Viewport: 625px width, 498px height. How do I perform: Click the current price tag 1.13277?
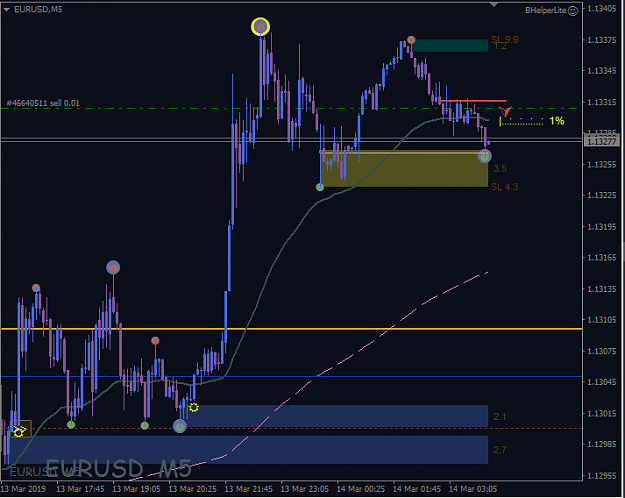coord(601,141)
